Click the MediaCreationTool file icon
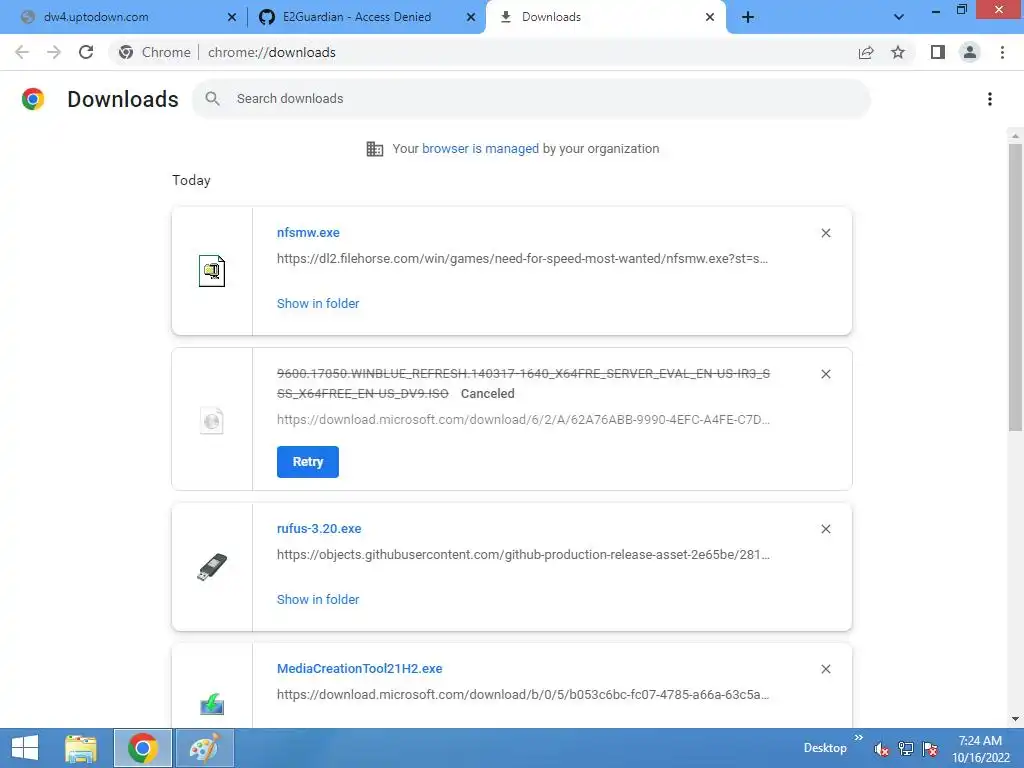 [212, 705]
